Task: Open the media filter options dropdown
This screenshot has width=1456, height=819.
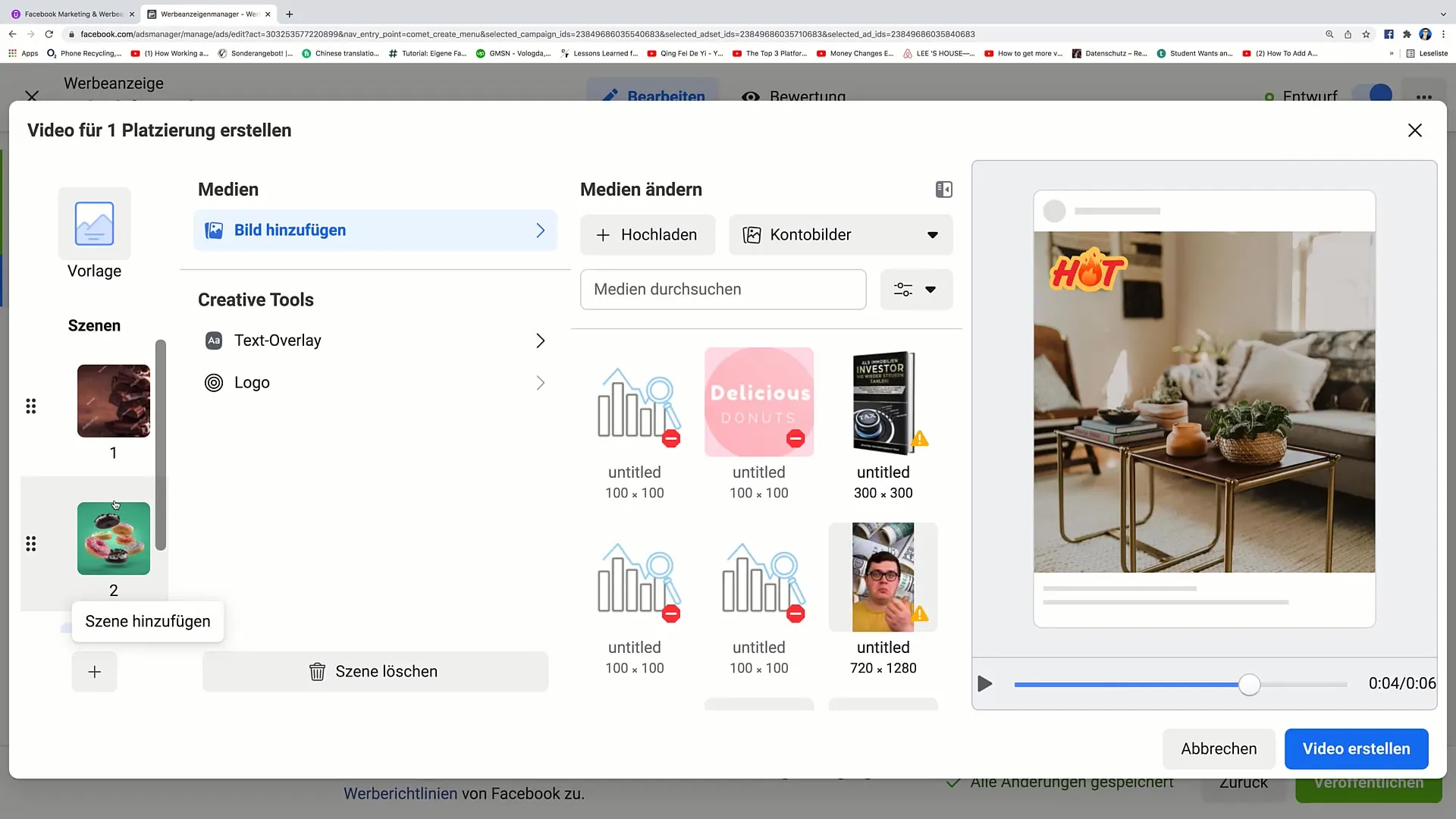Action: tap(916, 290)
